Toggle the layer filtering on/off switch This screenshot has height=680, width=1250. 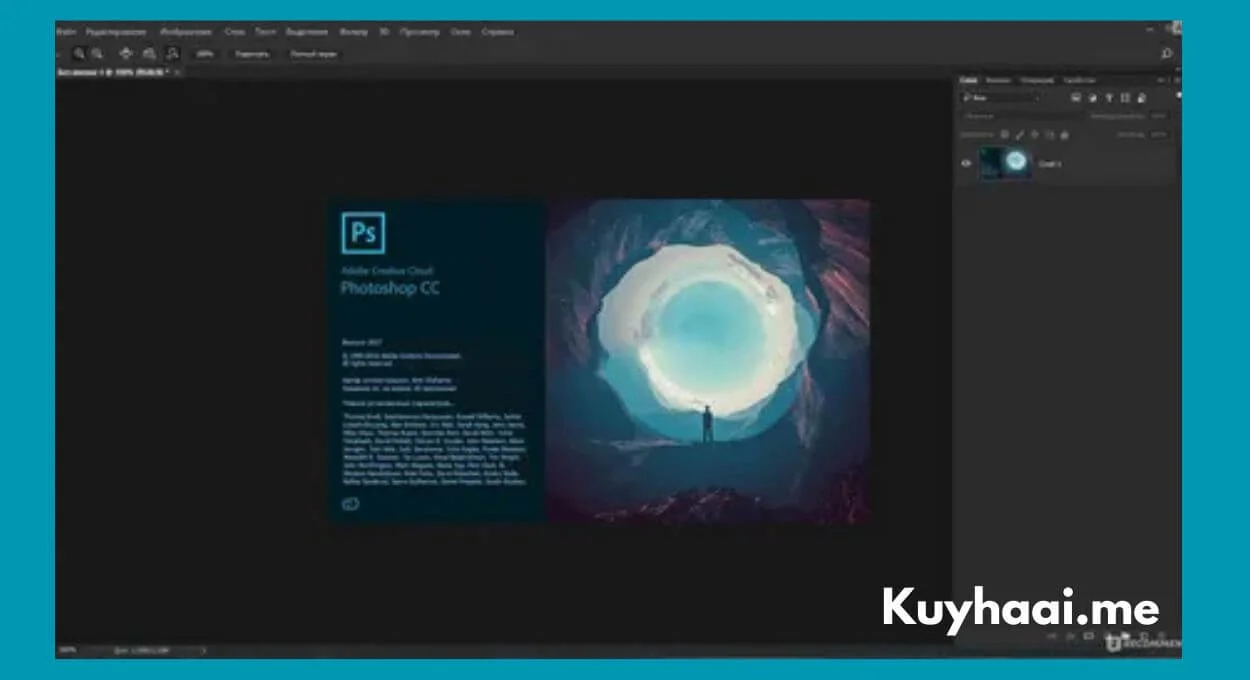(x=1178, y=97)
